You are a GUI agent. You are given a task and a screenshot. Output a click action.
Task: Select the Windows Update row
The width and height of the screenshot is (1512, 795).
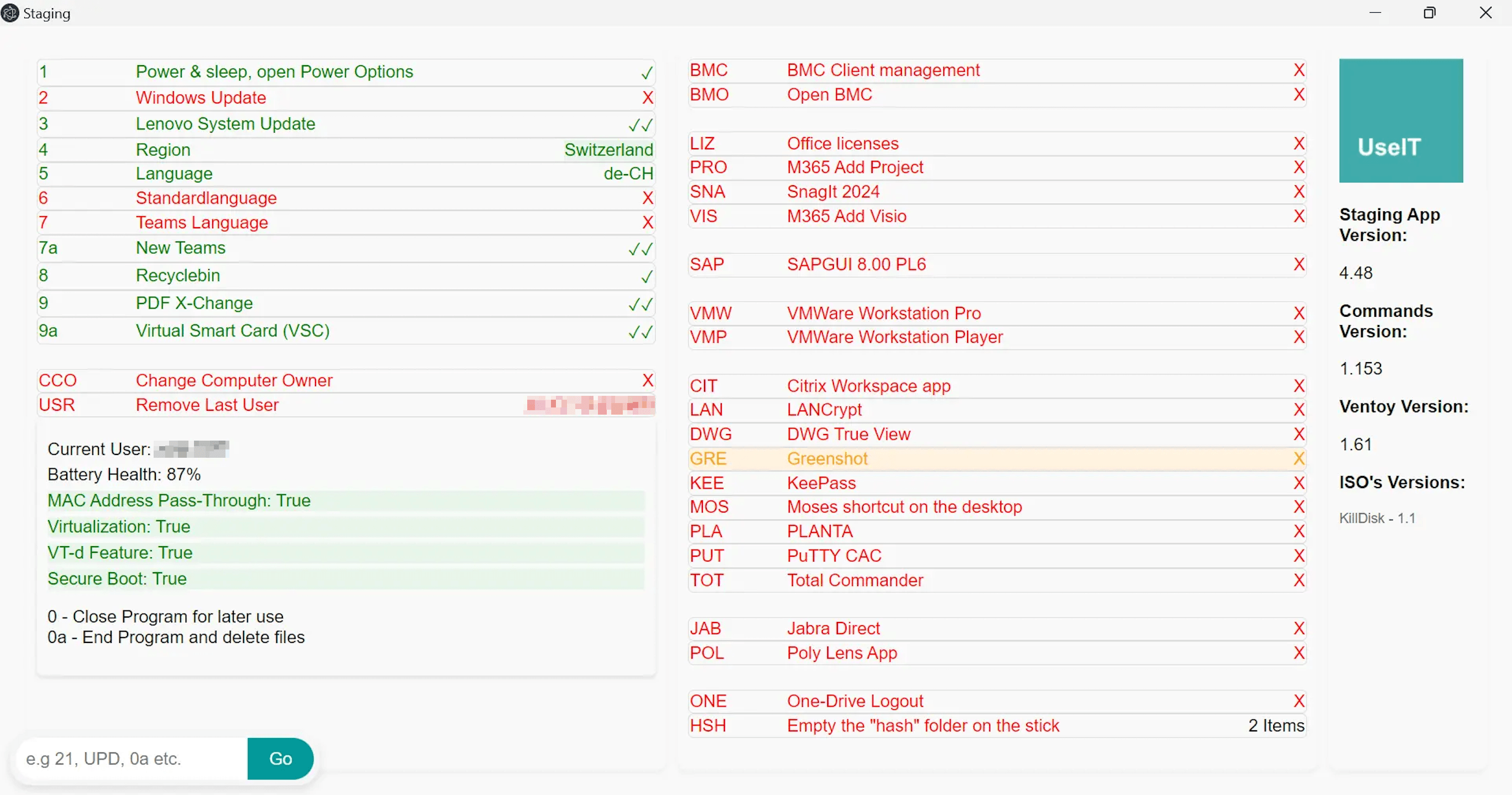tap(346, 98)
